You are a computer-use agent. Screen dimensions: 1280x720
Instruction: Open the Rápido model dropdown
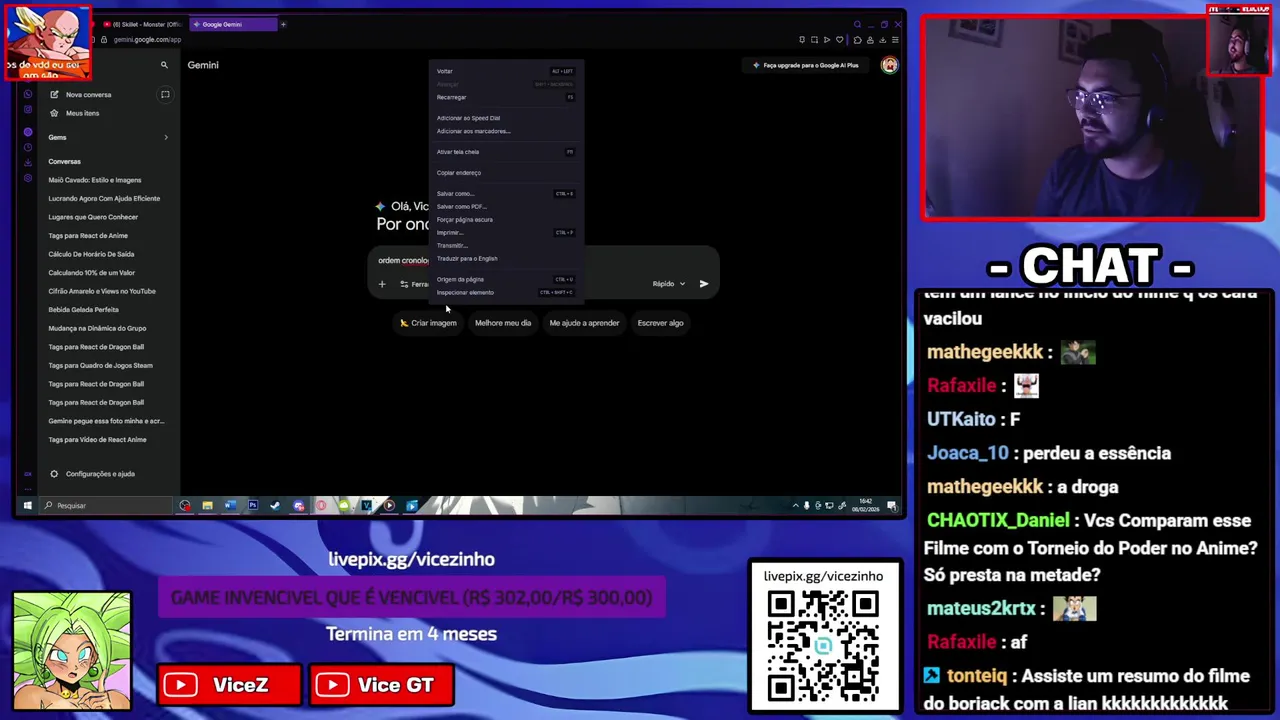tap(669, 284)
